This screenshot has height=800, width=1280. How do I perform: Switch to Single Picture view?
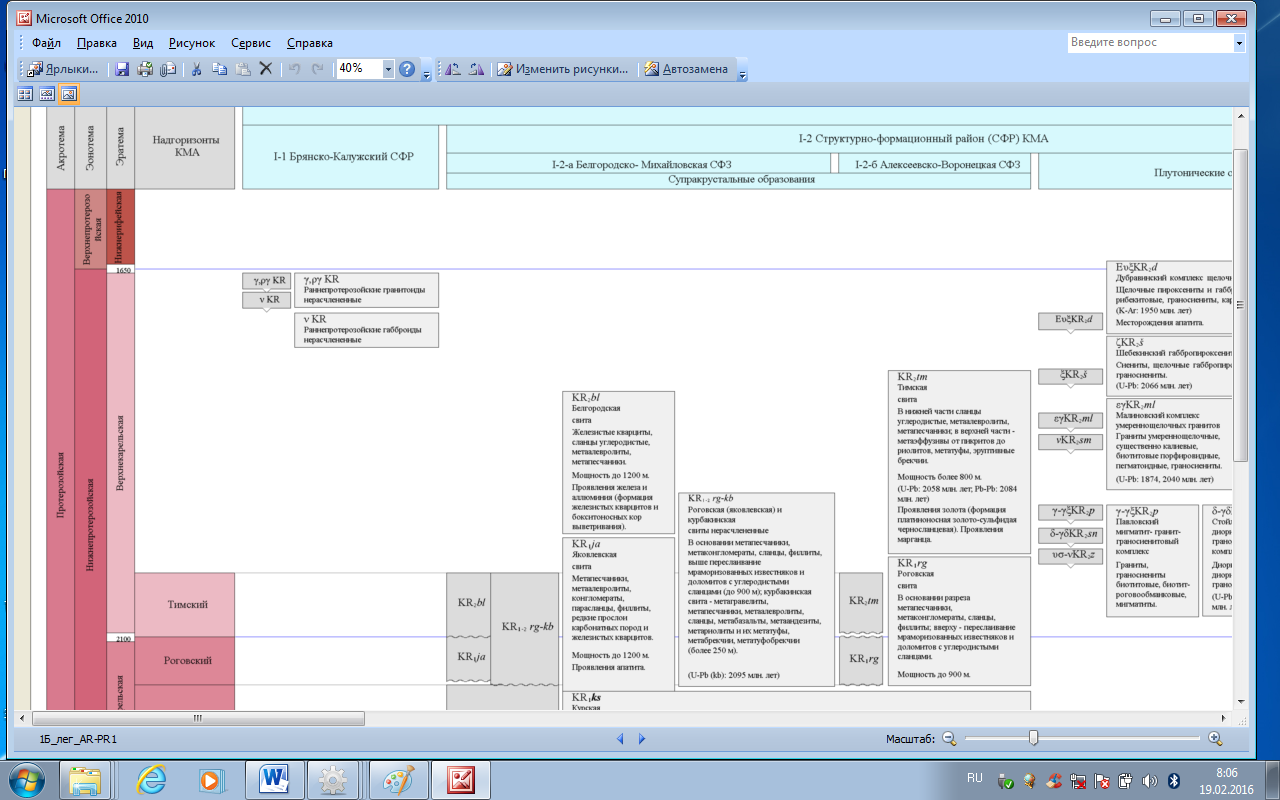68,94
